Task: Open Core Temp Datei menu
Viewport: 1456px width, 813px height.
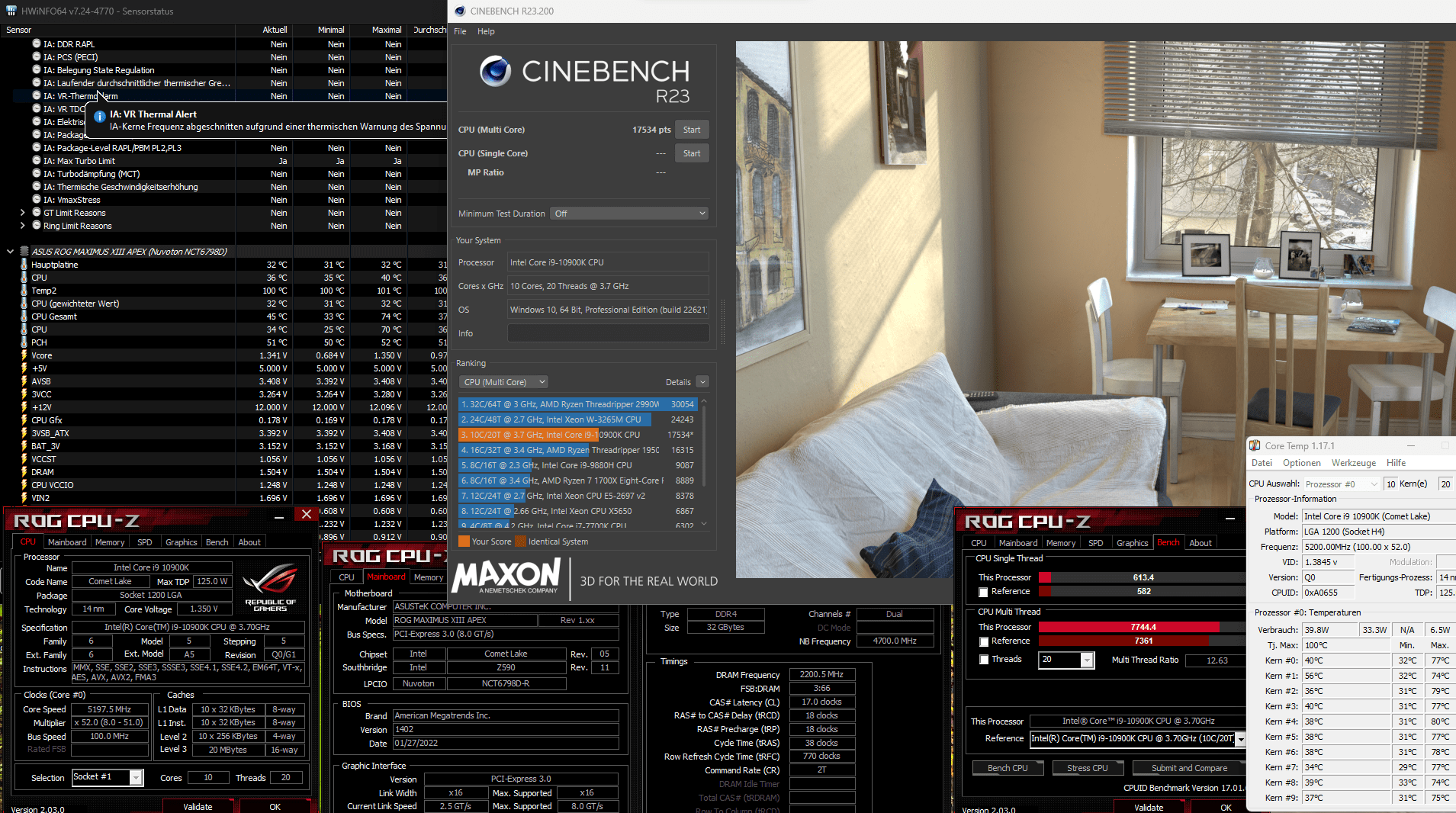Action: coord(1262,463)
